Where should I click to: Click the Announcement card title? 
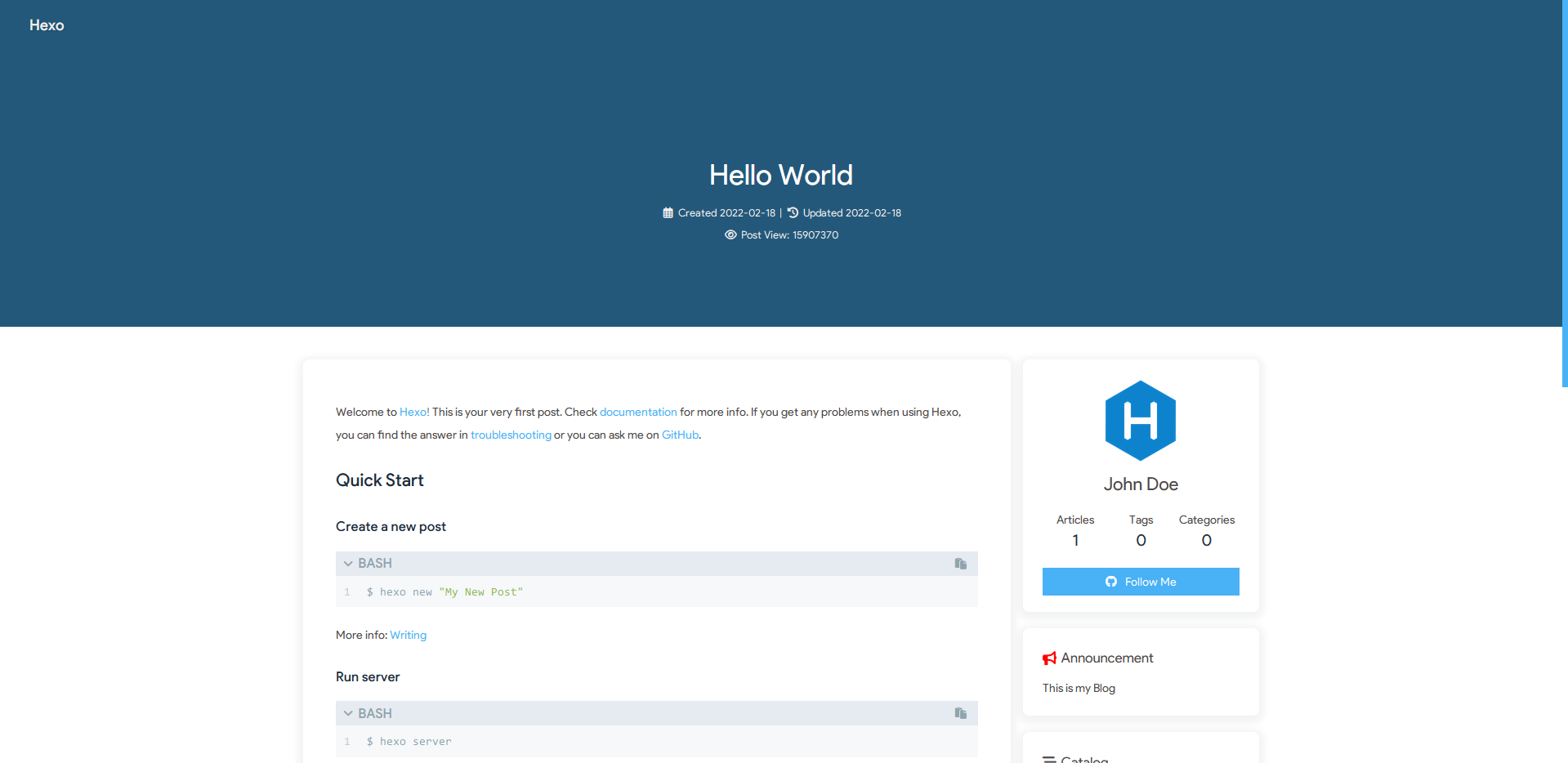click(x=1107, y=658)
